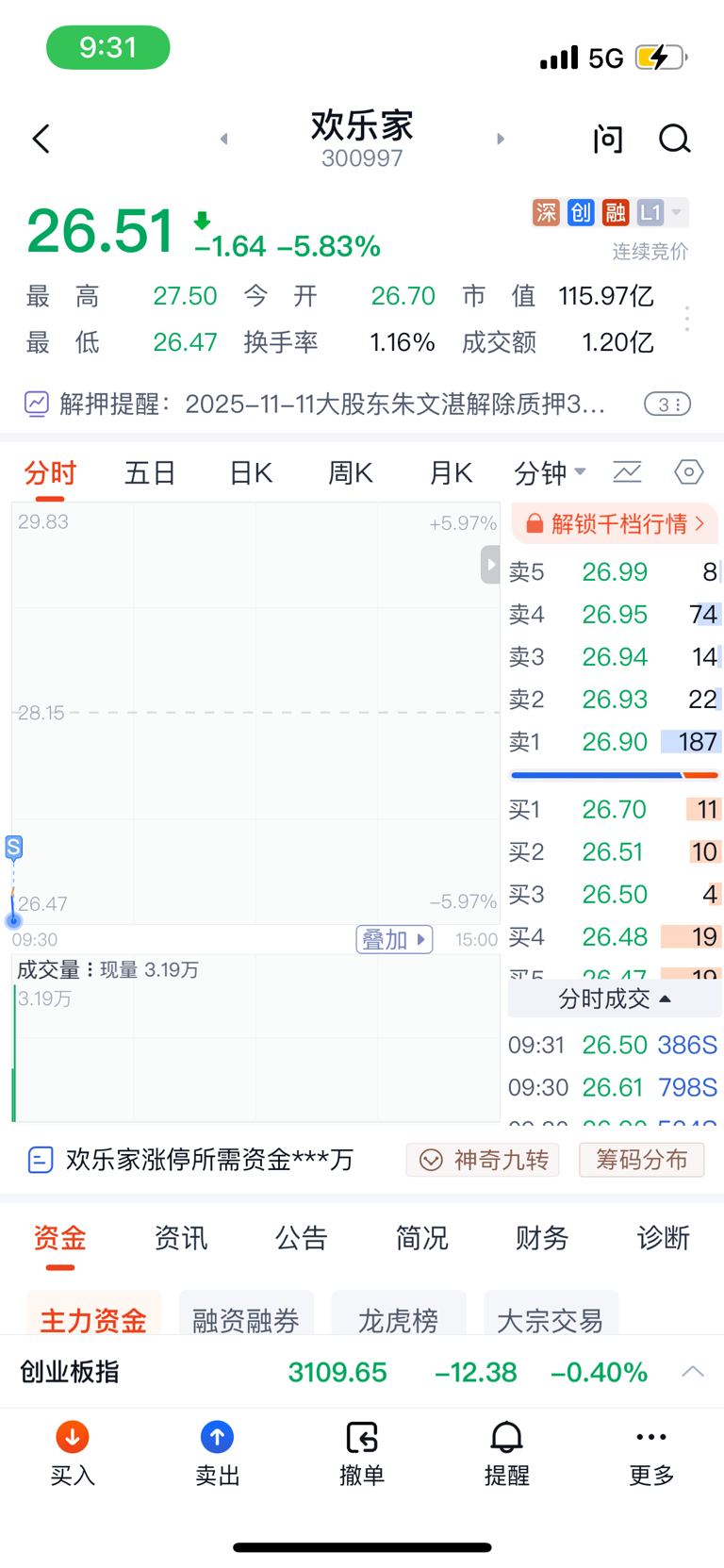The image size is (724, 1568).
Task: Collapse order book with gray arrow handle
Action: [490, 565]
